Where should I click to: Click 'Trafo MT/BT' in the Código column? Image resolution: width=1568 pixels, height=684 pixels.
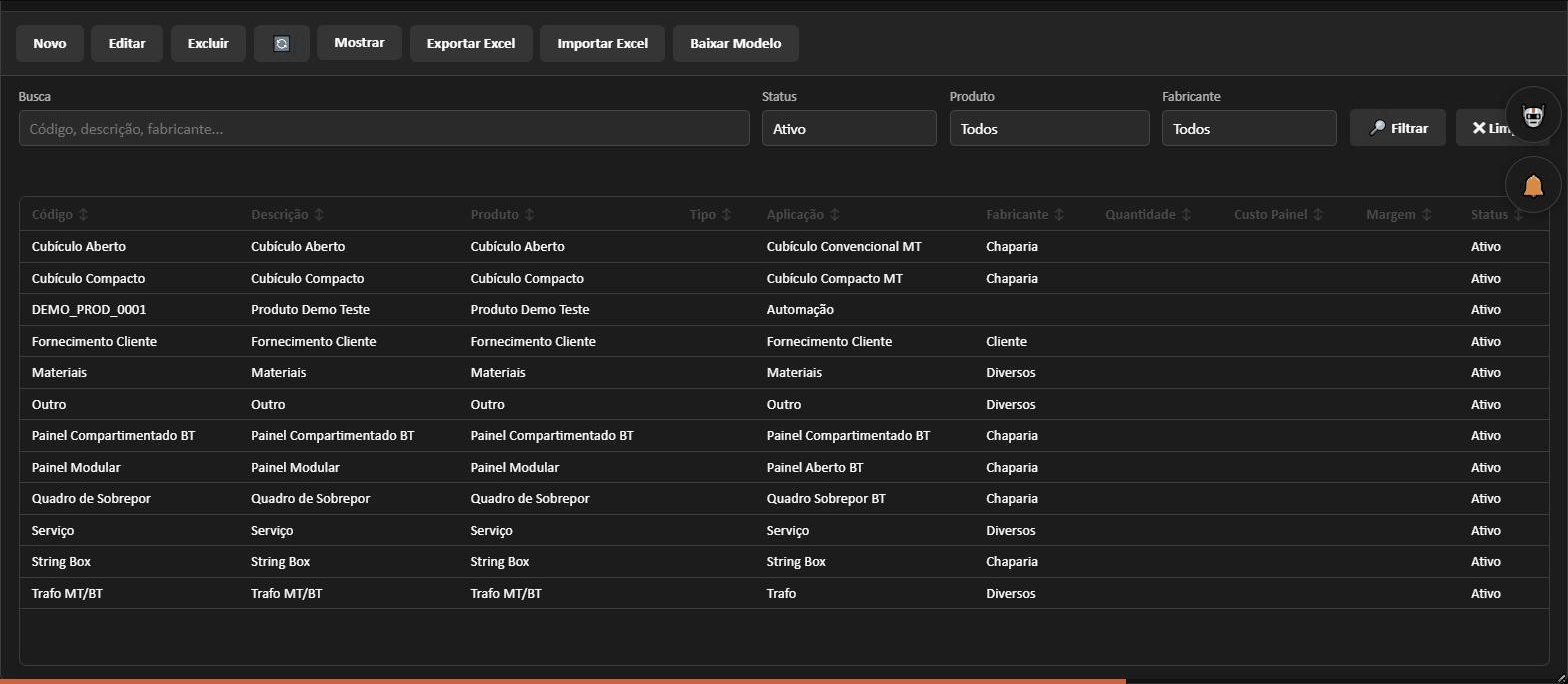(67, 593)
